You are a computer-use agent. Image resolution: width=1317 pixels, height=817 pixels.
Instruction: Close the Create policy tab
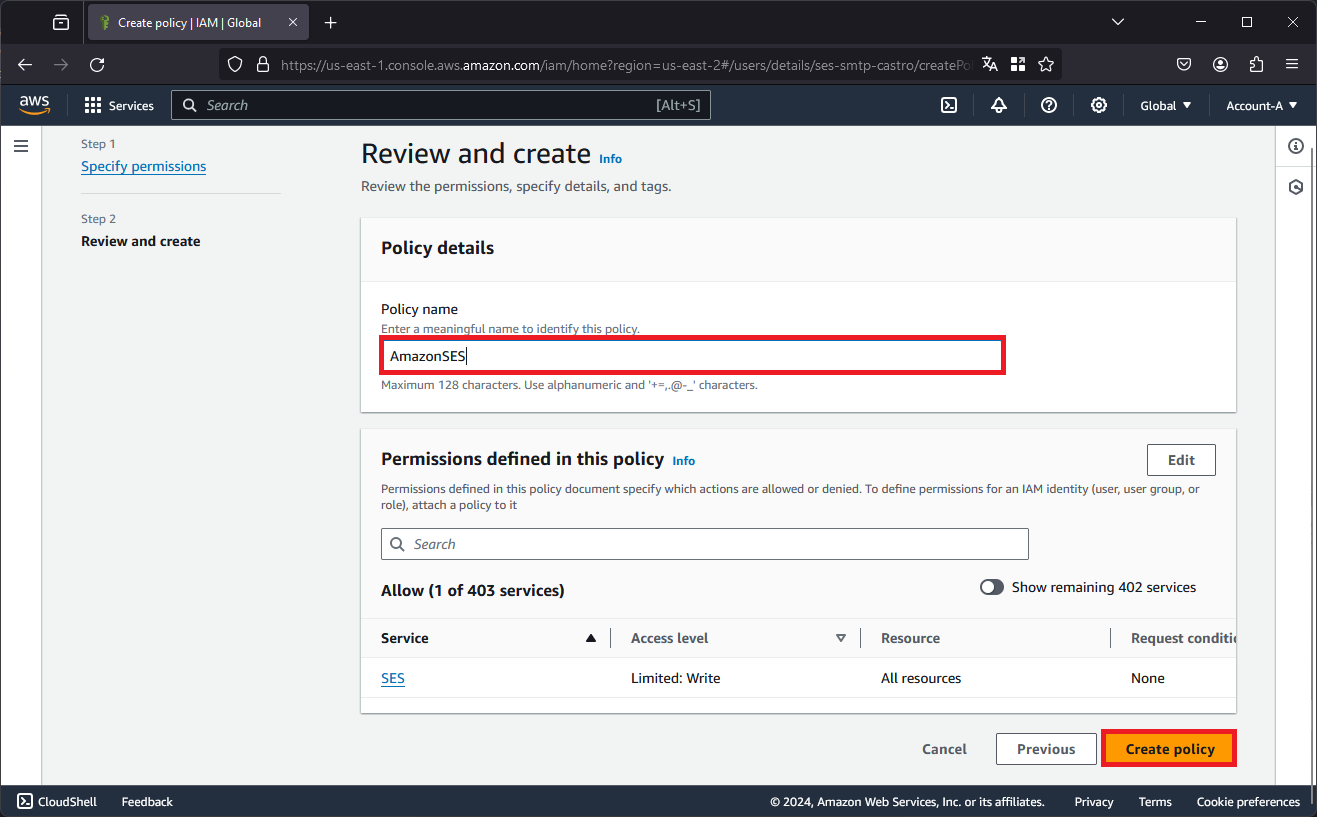[x=293, y=22]
